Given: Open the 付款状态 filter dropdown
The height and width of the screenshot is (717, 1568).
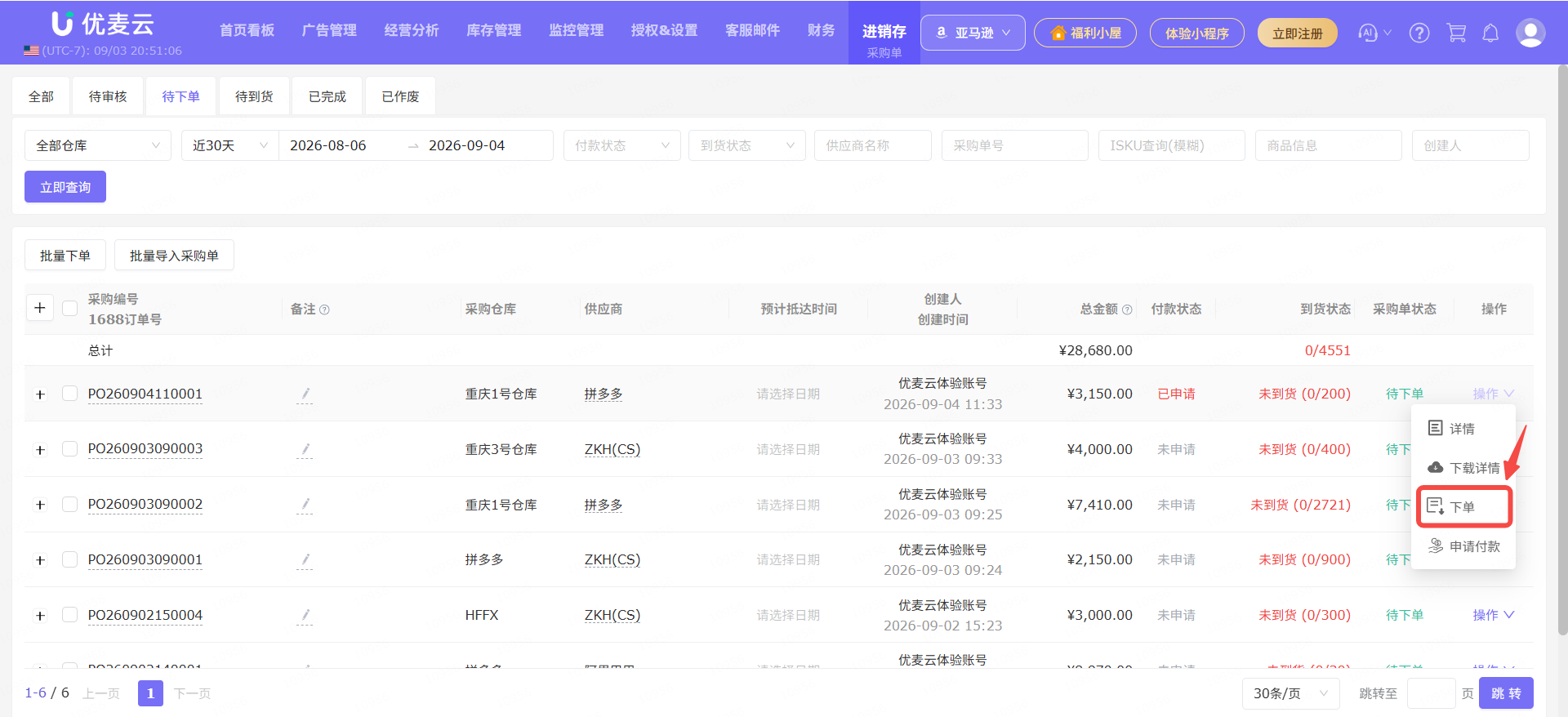Looking at the screenshot, I should click(x=622, y=145).
